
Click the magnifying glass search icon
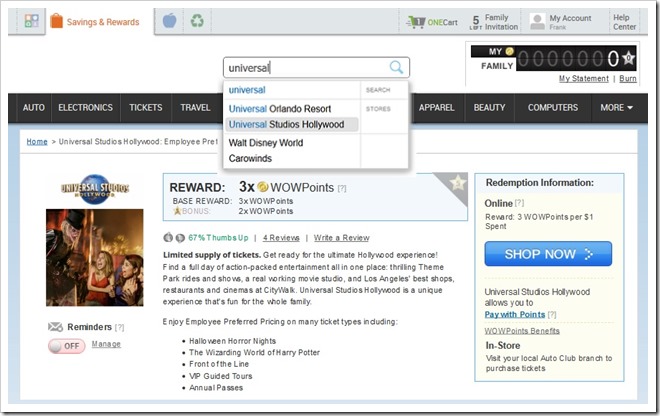396,67
